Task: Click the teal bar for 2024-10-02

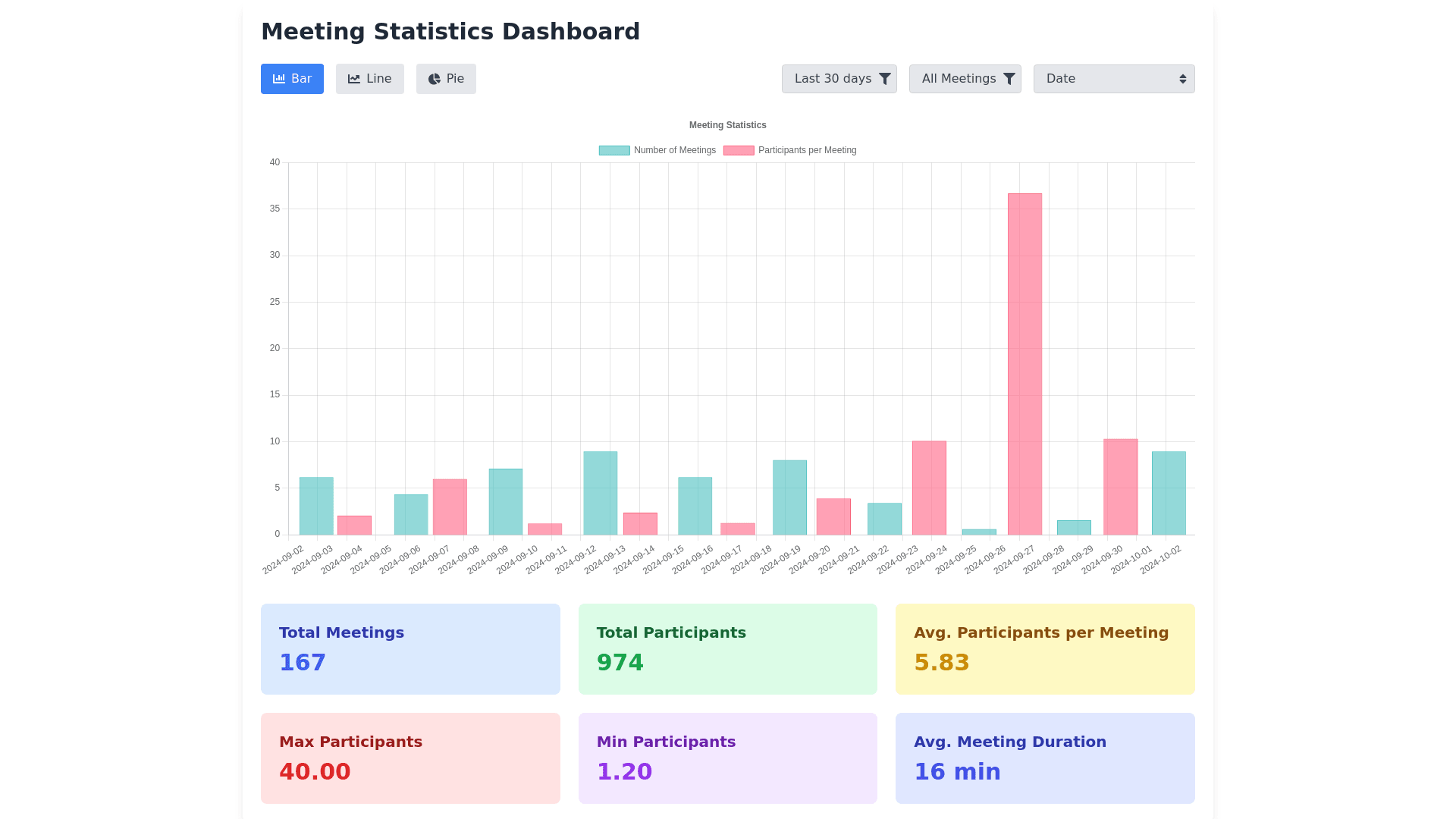Action: 1169,493
